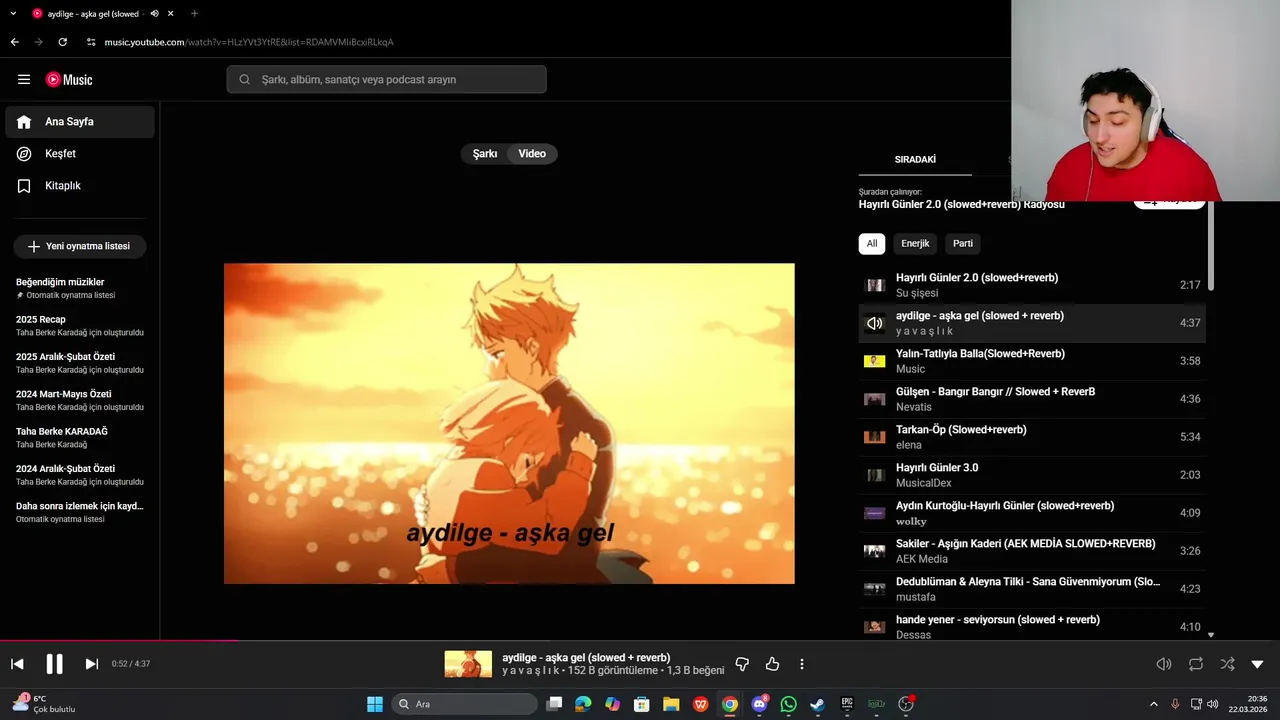The height and width of the screenshot is (720, 1280).
Task: Show hidden system tray icons
Action: click(1153, 704)
